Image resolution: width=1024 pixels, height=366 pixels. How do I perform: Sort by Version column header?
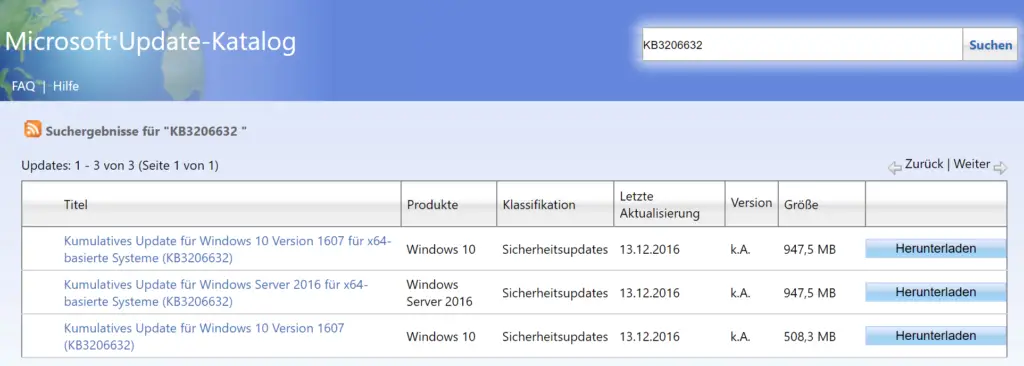pos(751,203)
